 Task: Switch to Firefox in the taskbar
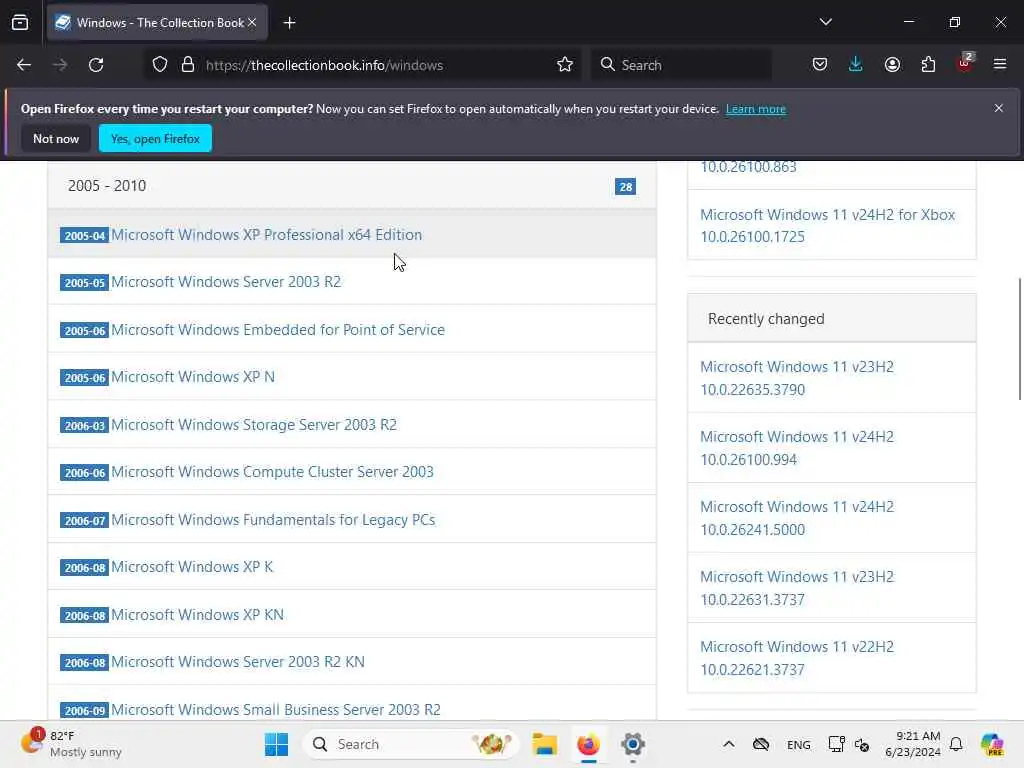[588, 744]
